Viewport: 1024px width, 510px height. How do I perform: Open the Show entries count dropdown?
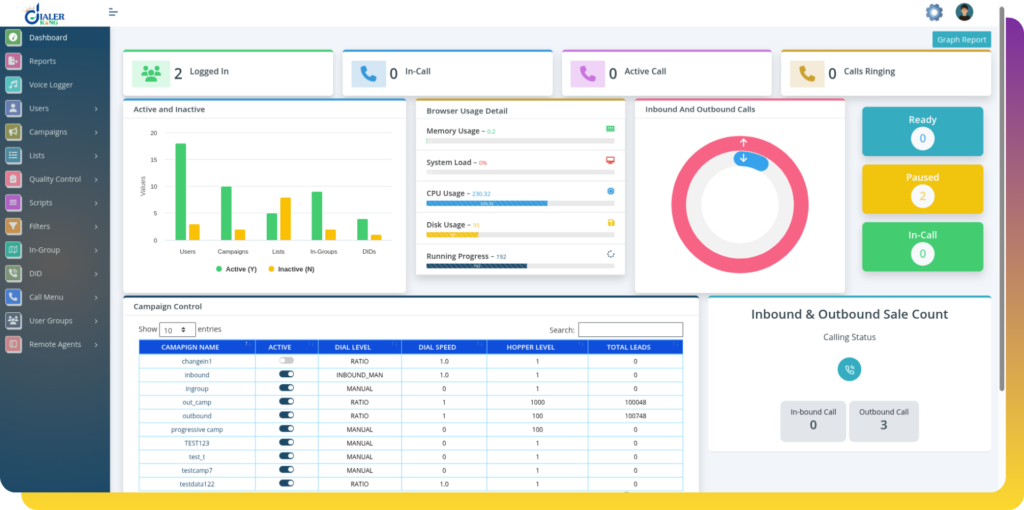(x=177, y=330)
